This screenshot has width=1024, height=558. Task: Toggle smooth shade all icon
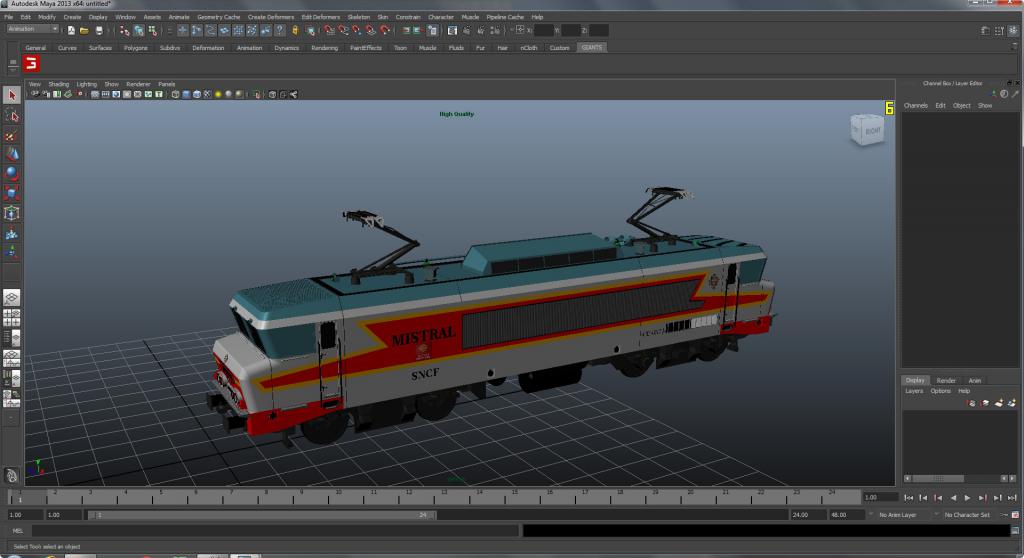pyautogui.click(x=186, y=95)
